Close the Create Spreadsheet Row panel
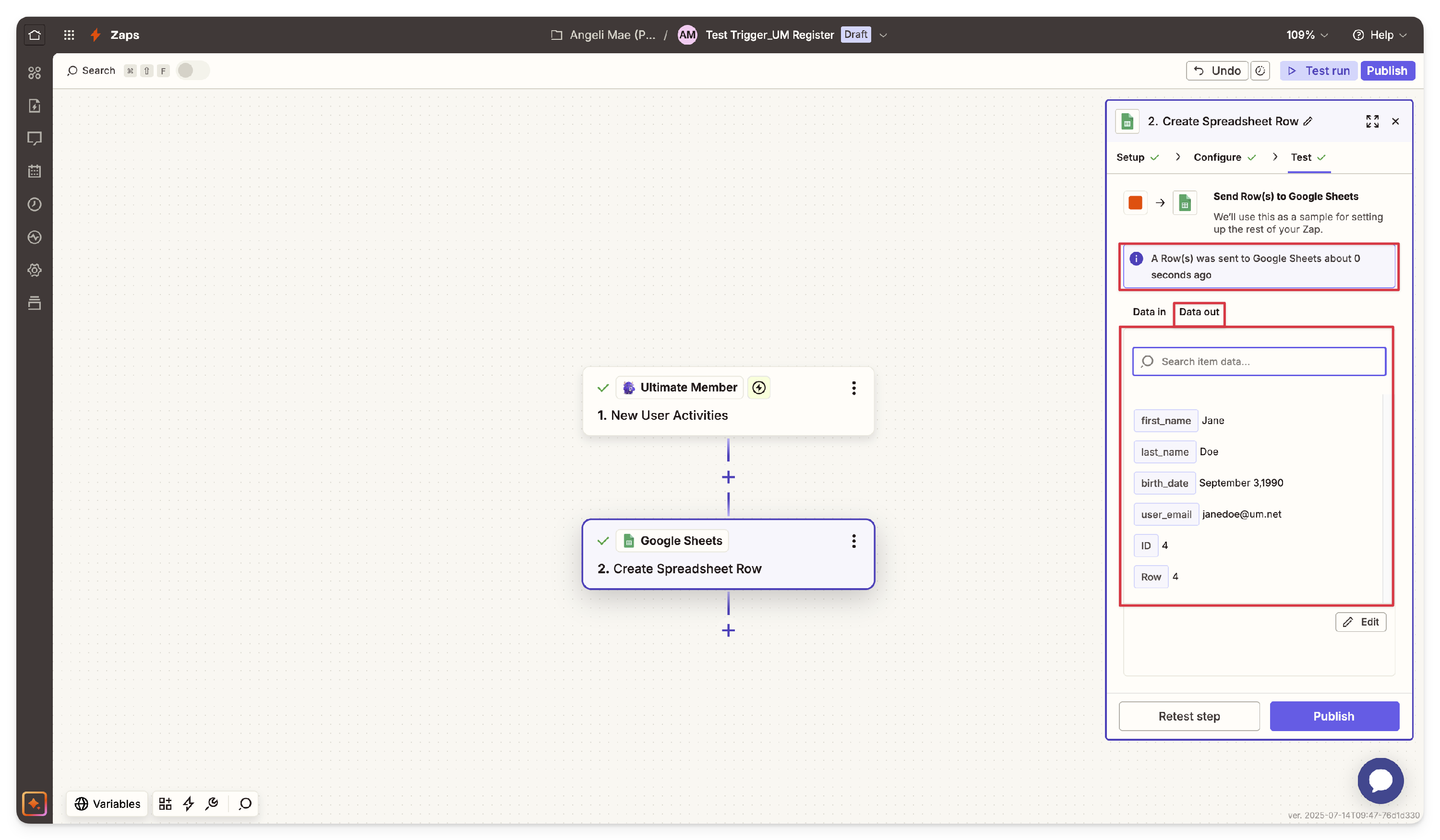The height and width of the screenshot is (840, 1440). (x=1396, y=121)
